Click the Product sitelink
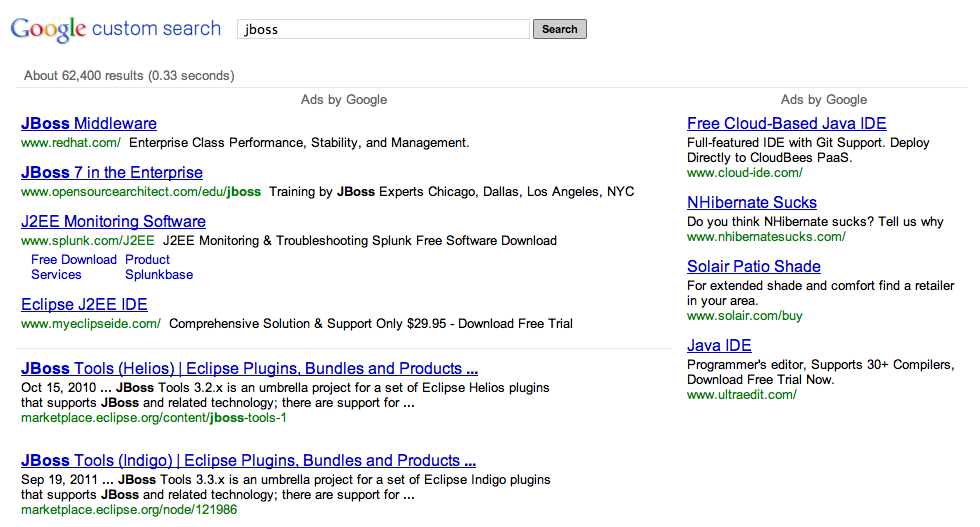 148,260
